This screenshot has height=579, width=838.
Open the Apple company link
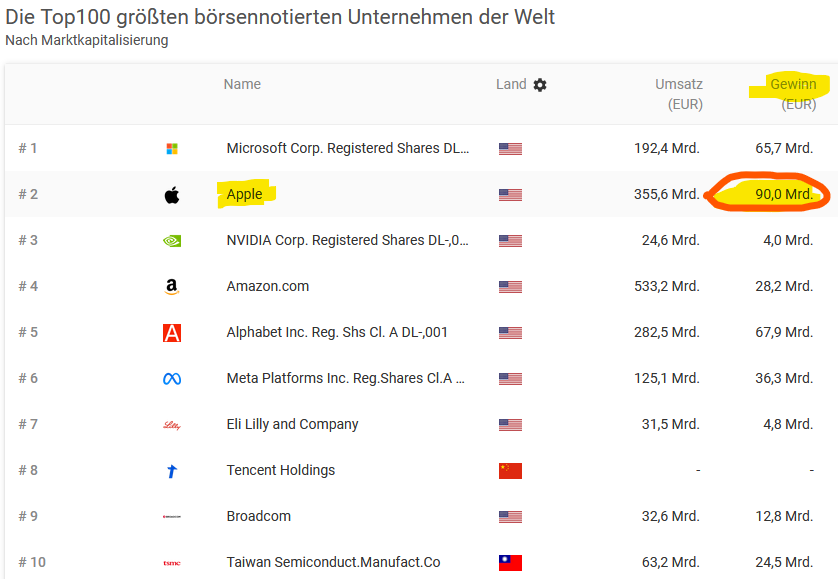[x=244, y=194]
